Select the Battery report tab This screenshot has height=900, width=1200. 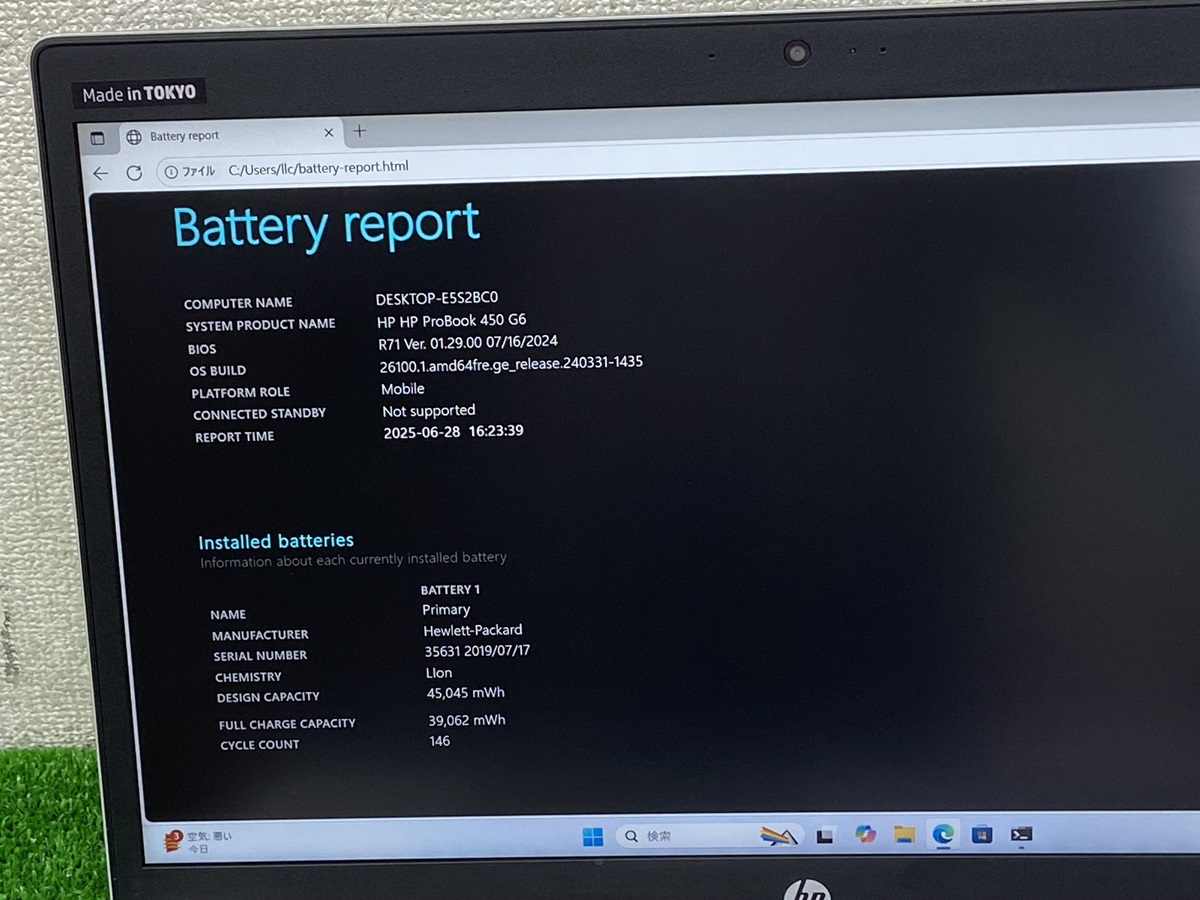pos(231,135)
